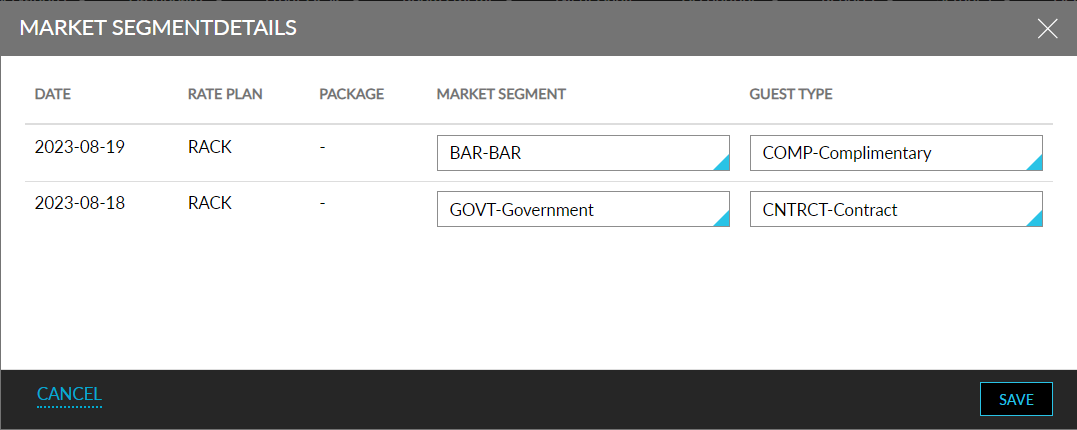Save the market segment details
This screenshot has width=1077, height=430.
coord(1016,399)
